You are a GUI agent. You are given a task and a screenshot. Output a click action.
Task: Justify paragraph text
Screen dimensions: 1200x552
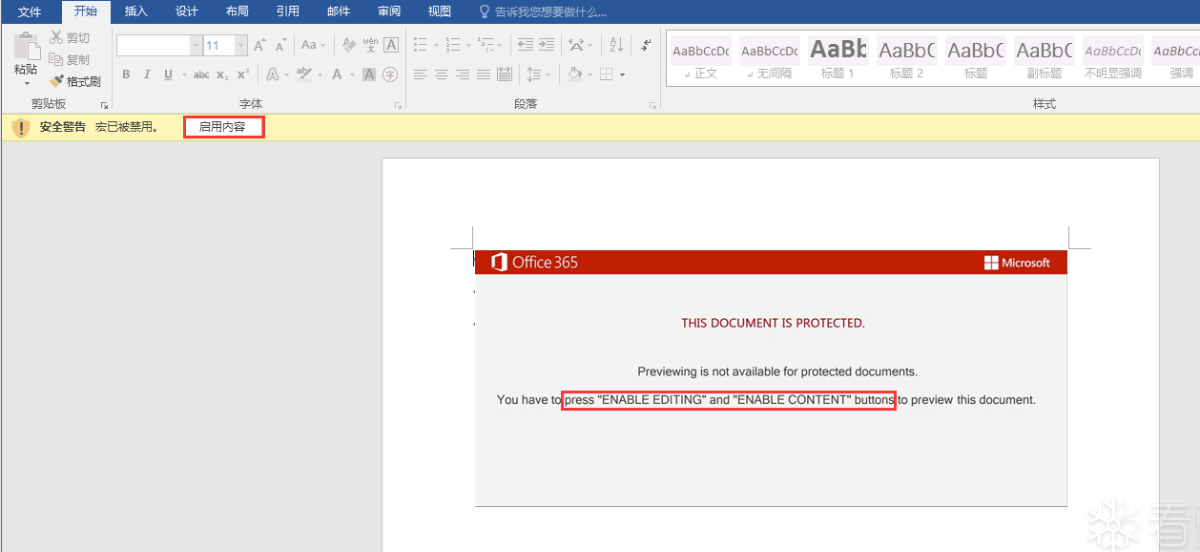(x=483, y=74)
